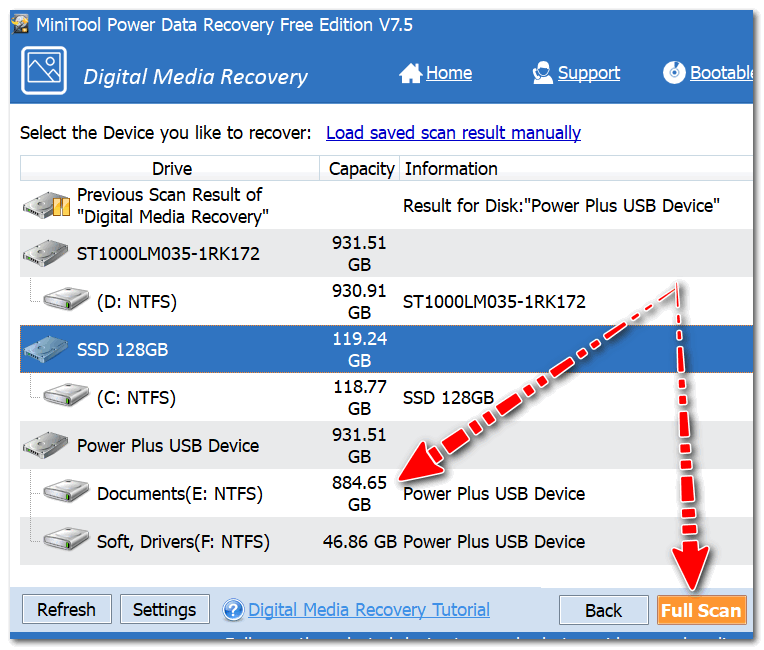Image resolution: width=764 pixels, height=650 pixels.
Task: Click the Digital Media Recovery picture icon
Action: tap(44, 71)
